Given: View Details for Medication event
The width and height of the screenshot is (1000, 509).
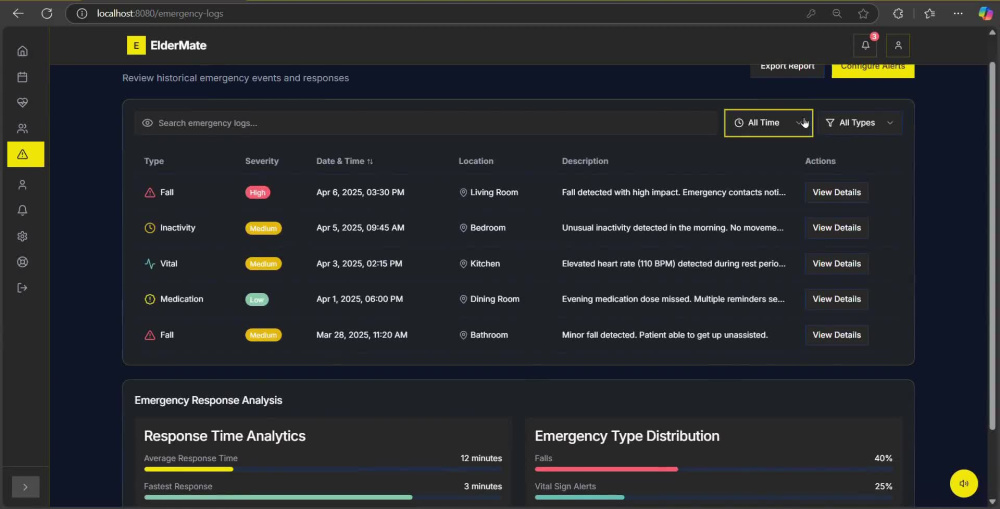Looking at the screenshot, I should [836, 299].
